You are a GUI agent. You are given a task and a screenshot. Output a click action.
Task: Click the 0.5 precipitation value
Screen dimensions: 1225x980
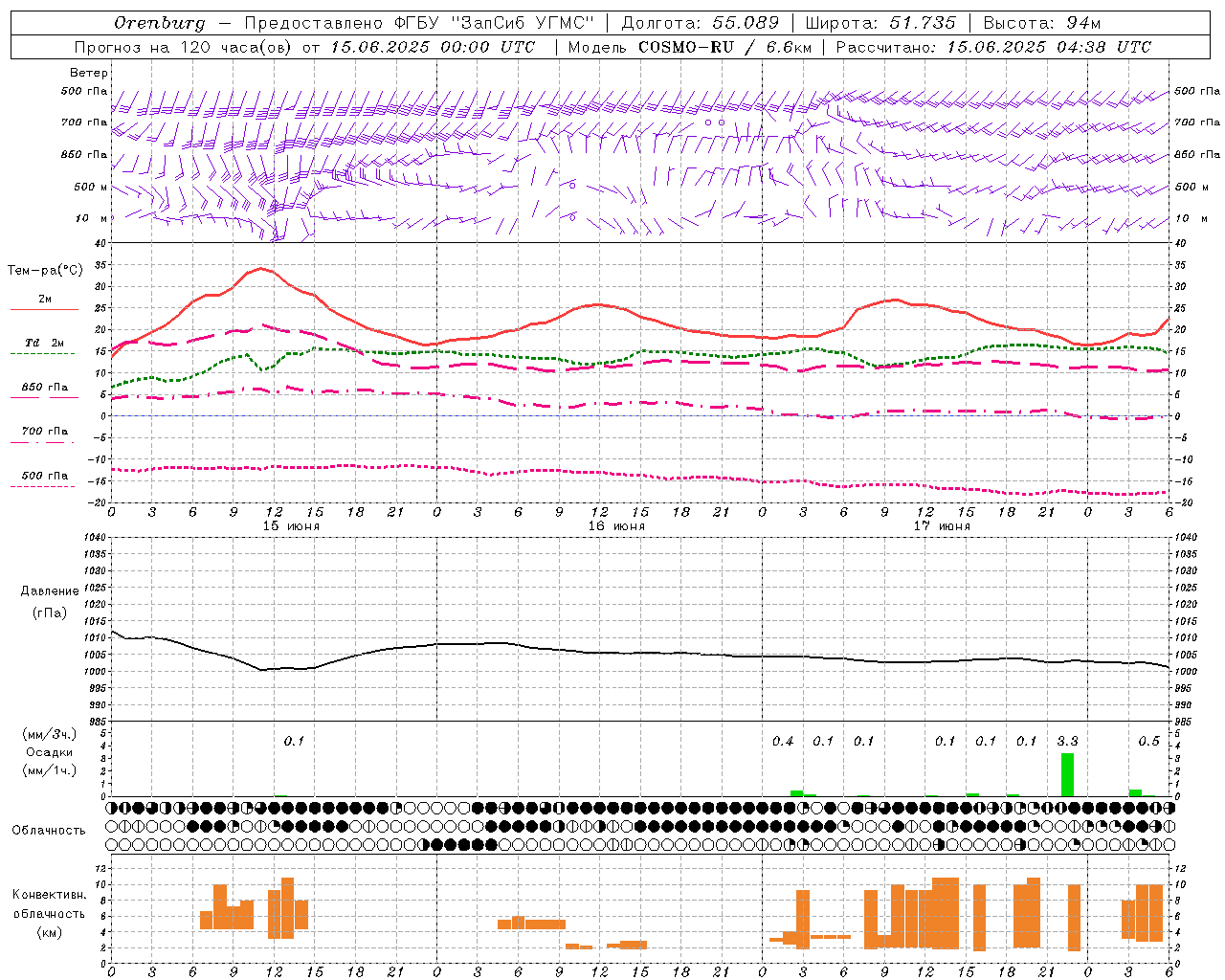(x=1148, y=741)
